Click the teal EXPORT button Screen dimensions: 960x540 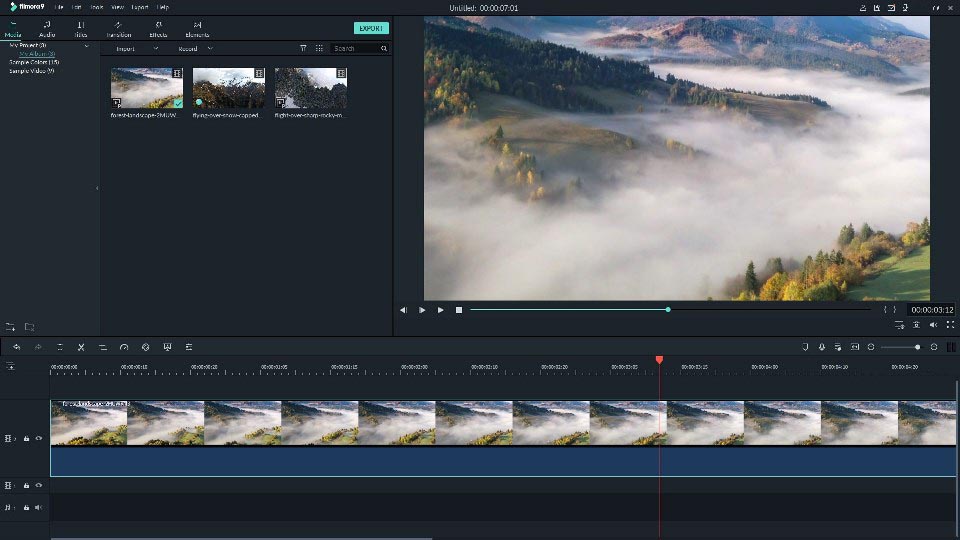click(x=371, y=28)
